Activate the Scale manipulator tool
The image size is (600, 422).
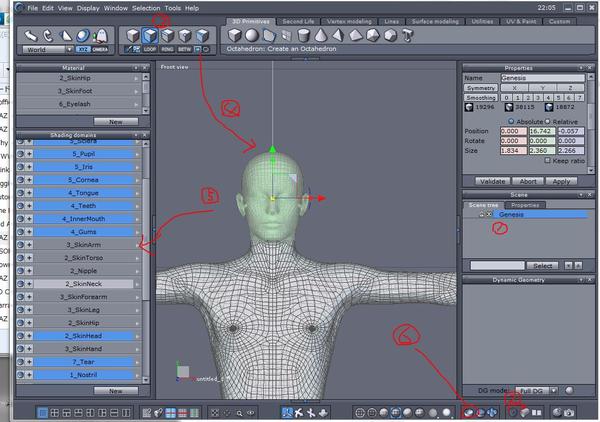[66, 36]
